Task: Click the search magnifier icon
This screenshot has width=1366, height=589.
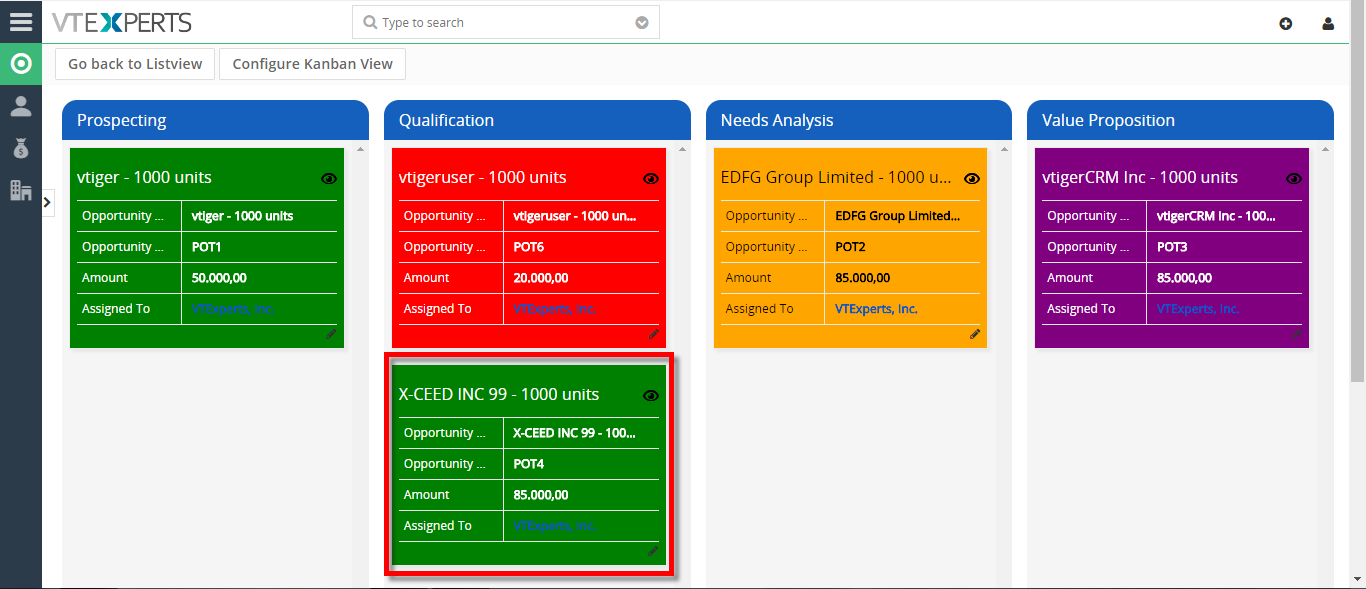Action: click(x=370, y=22)
